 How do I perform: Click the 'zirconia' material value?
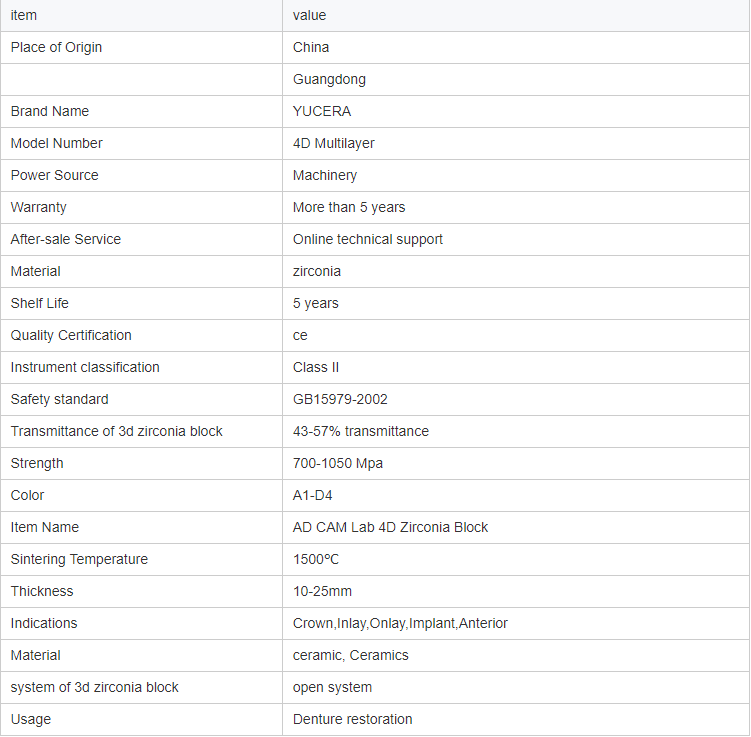[x=317, y=271]
